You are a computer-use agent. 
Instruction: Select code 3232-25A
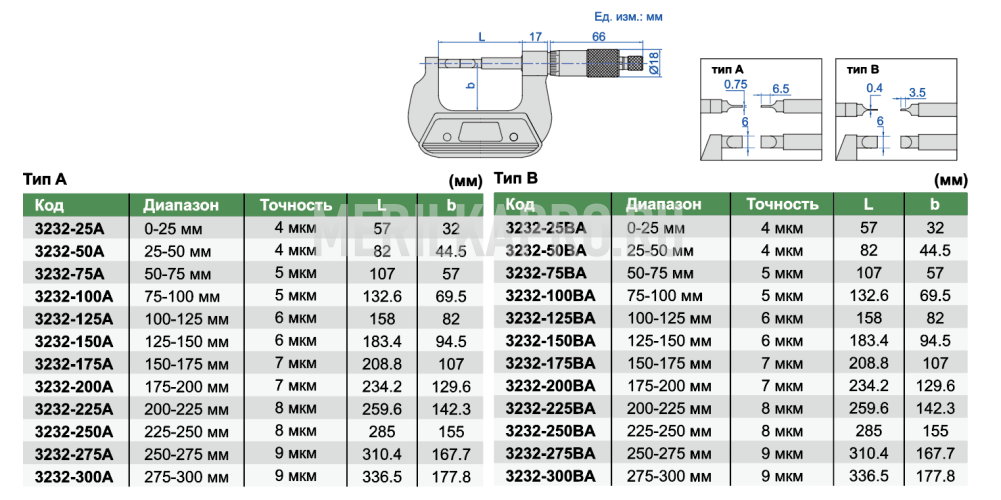coord(69,228)
